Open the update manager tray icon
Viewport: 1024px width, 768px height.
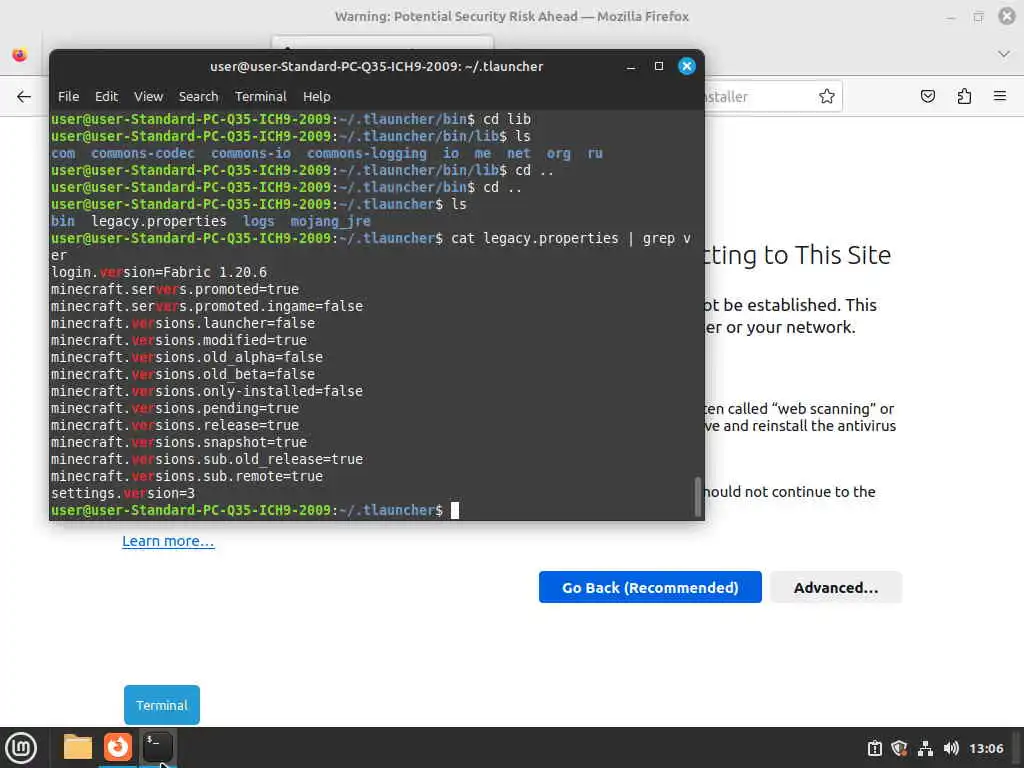pyautogui.click(x=874, y=748)
